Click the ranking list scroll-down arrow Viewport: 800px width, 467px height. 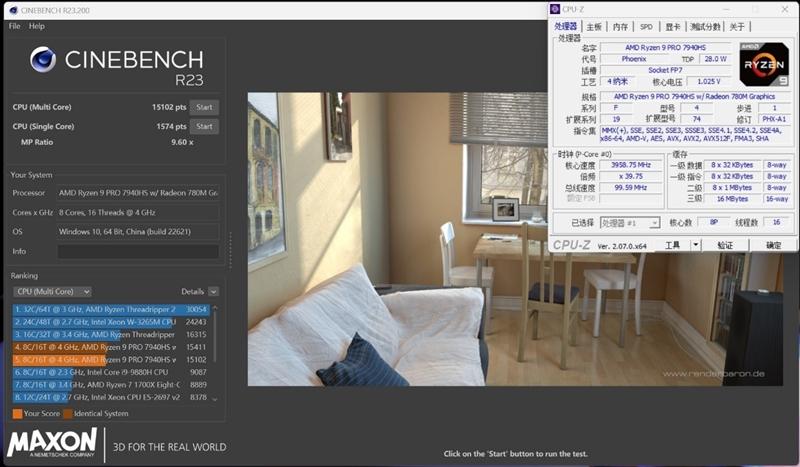click(215, 399)
